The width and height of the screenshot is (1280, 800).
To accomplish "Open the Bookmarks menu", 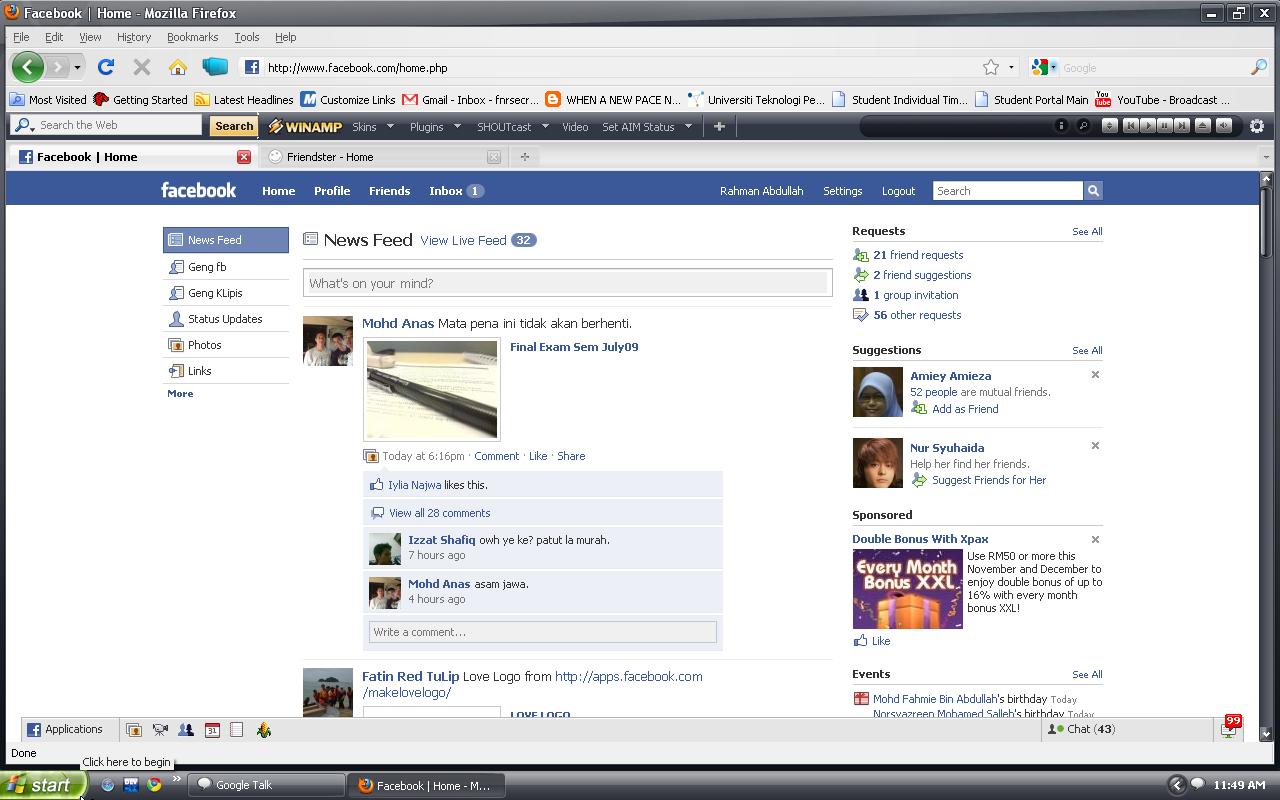I will [x=192, y=37].
